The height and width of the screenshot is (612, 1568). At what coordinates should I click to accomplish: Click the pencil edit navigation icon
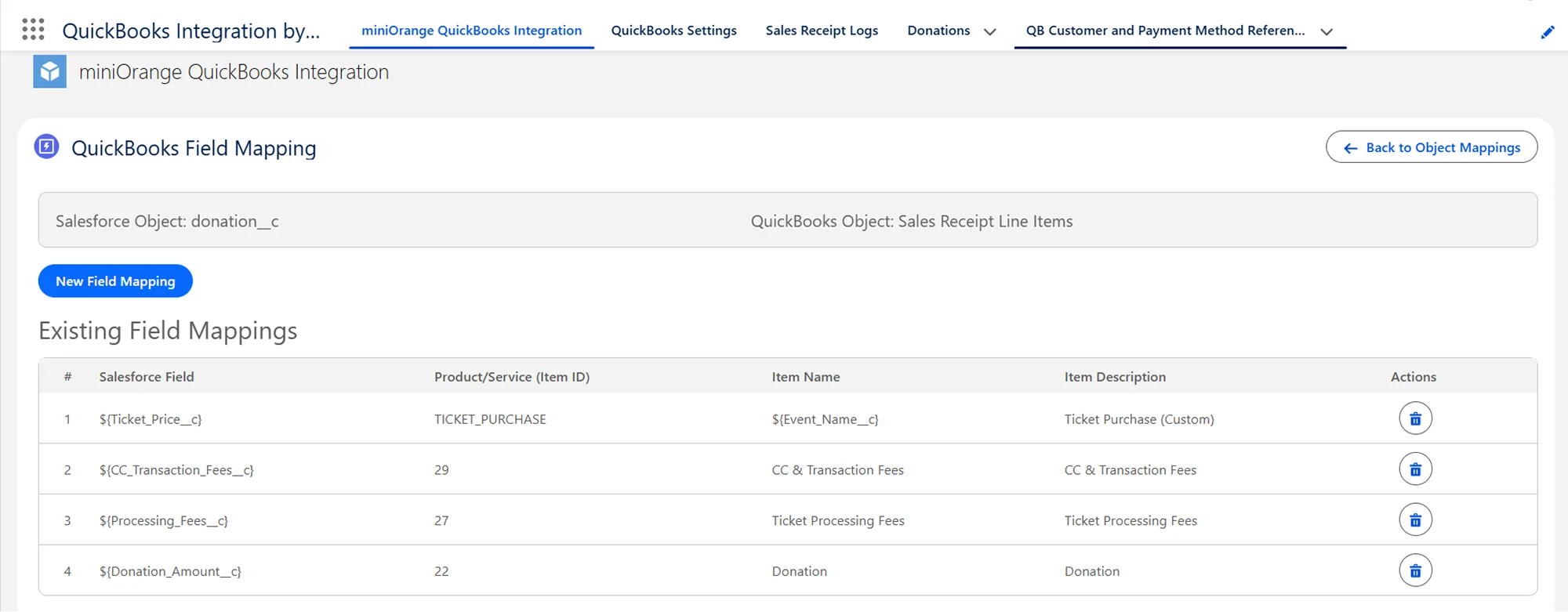tap(1547, 32)
